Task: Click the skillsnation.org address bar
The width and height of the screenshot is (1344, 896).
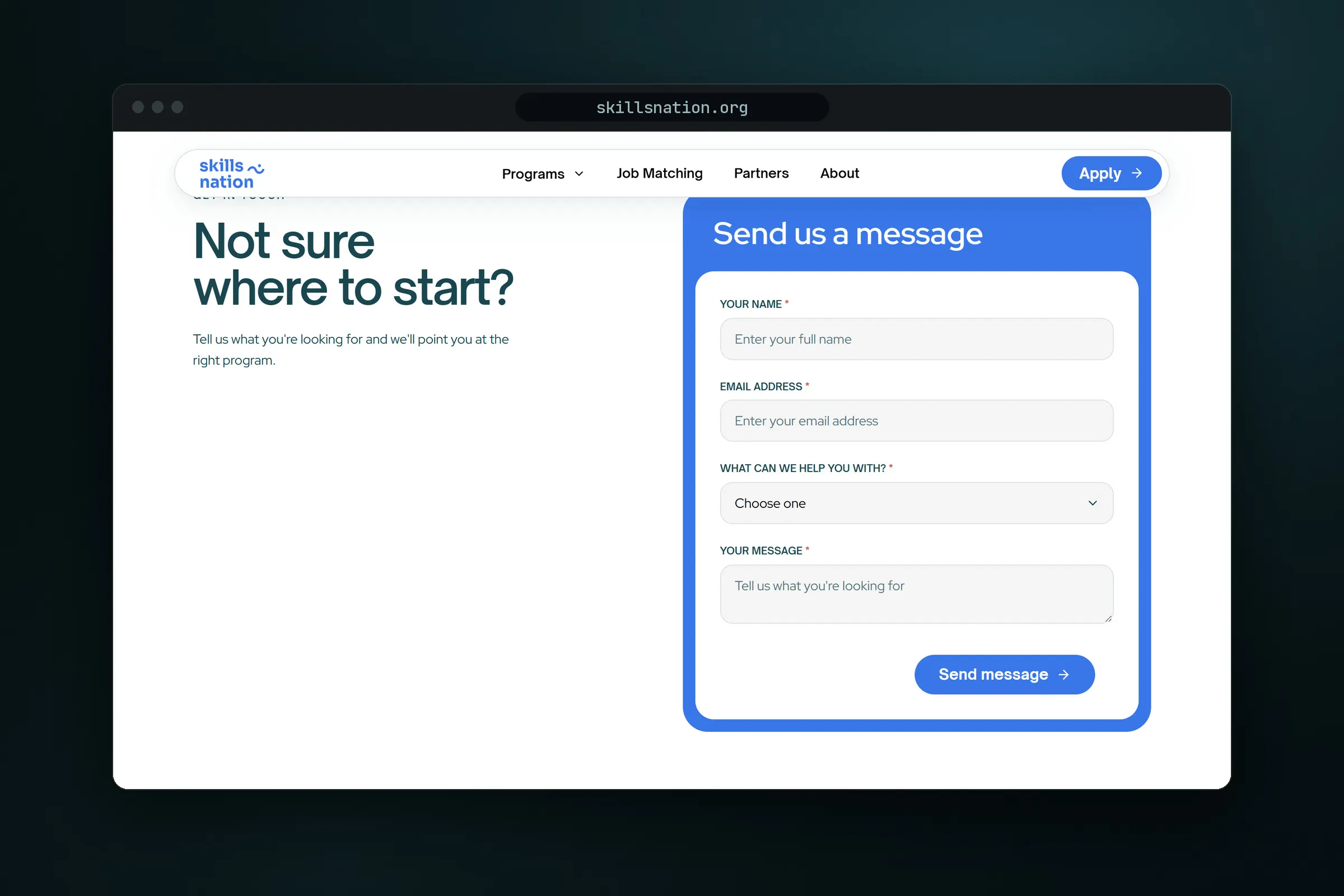Action: (672, 108)
